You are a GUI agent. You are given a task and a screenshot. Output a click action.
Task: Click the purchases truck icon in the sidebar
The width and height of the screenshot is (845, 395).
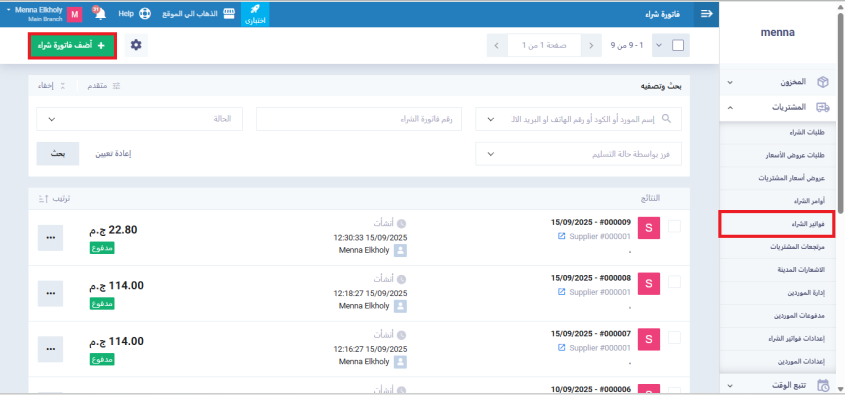(822, 107)
